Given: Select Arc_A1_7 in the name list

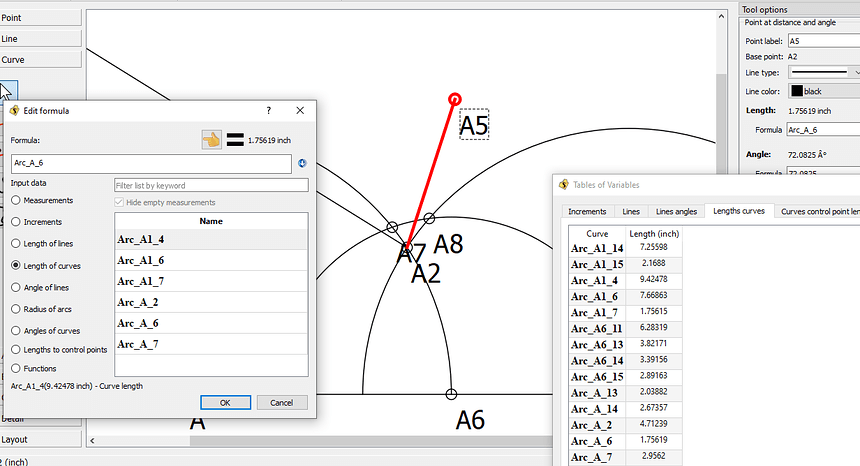Looking at the screenshot, I should pos(211,281).
